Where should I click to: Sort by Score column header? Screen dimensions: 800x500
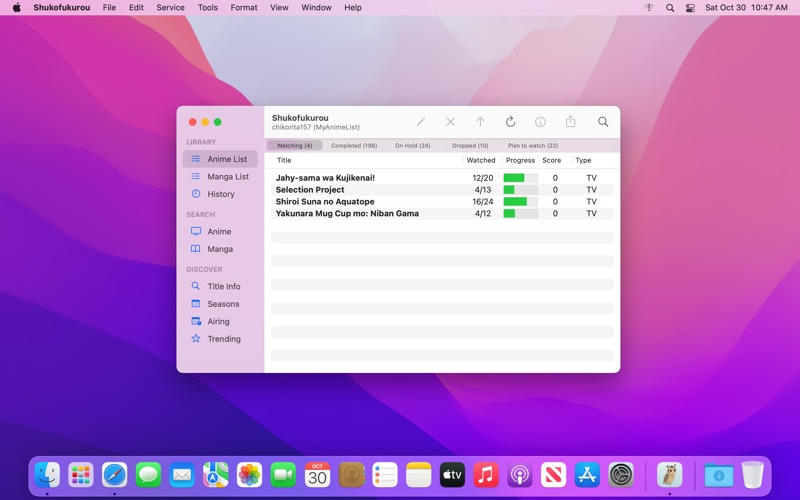[x=552, y=160]
